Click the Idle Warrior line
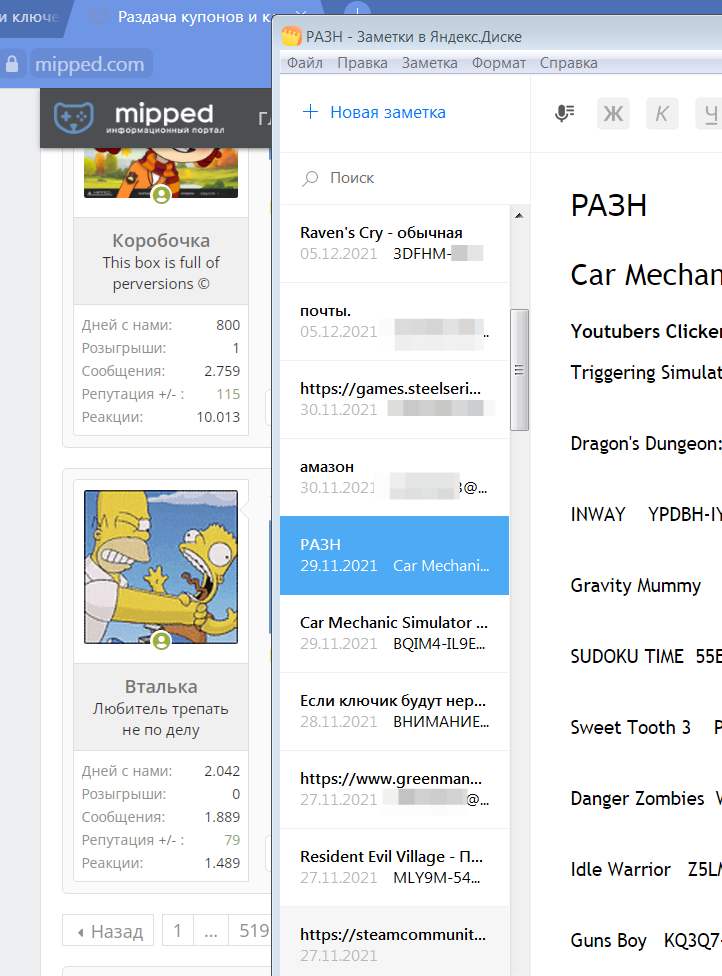Screen dimensions: 722x976 coord(646,869)
